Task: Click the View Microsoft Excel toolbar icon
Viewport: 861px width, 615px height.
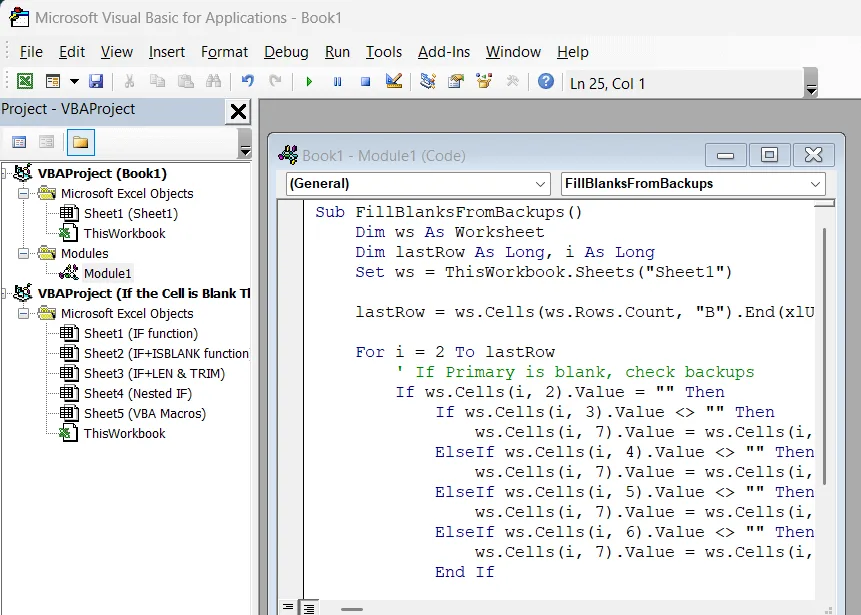Action: pos(25,82)
